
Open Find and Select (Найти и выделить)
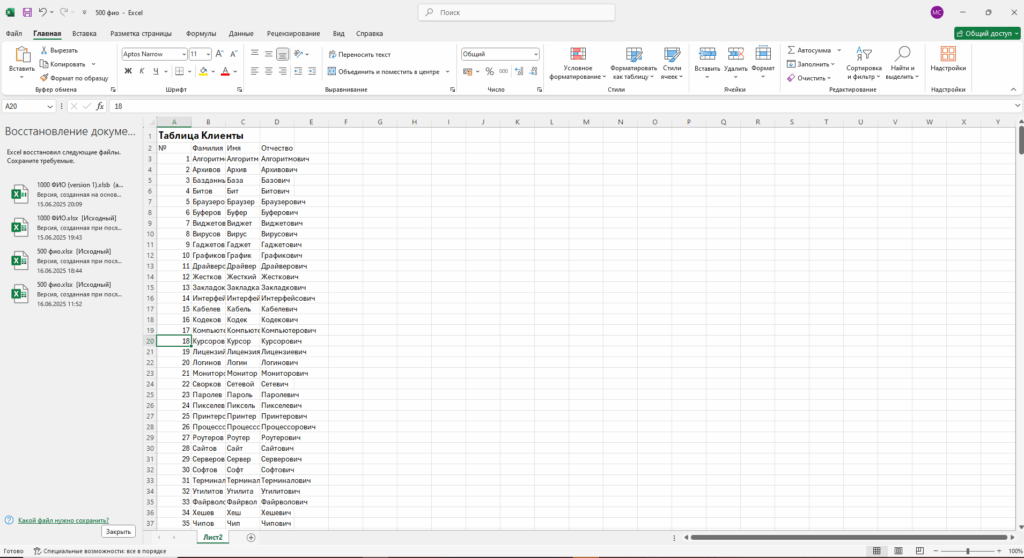coord(903,63)
